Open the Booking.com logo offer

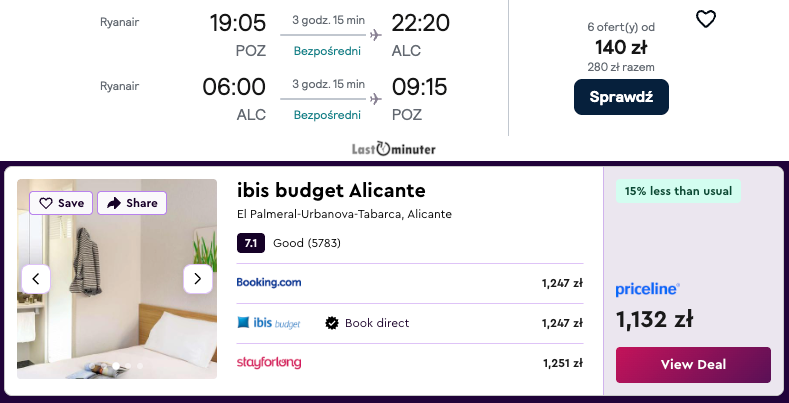[x=269, y=283]
